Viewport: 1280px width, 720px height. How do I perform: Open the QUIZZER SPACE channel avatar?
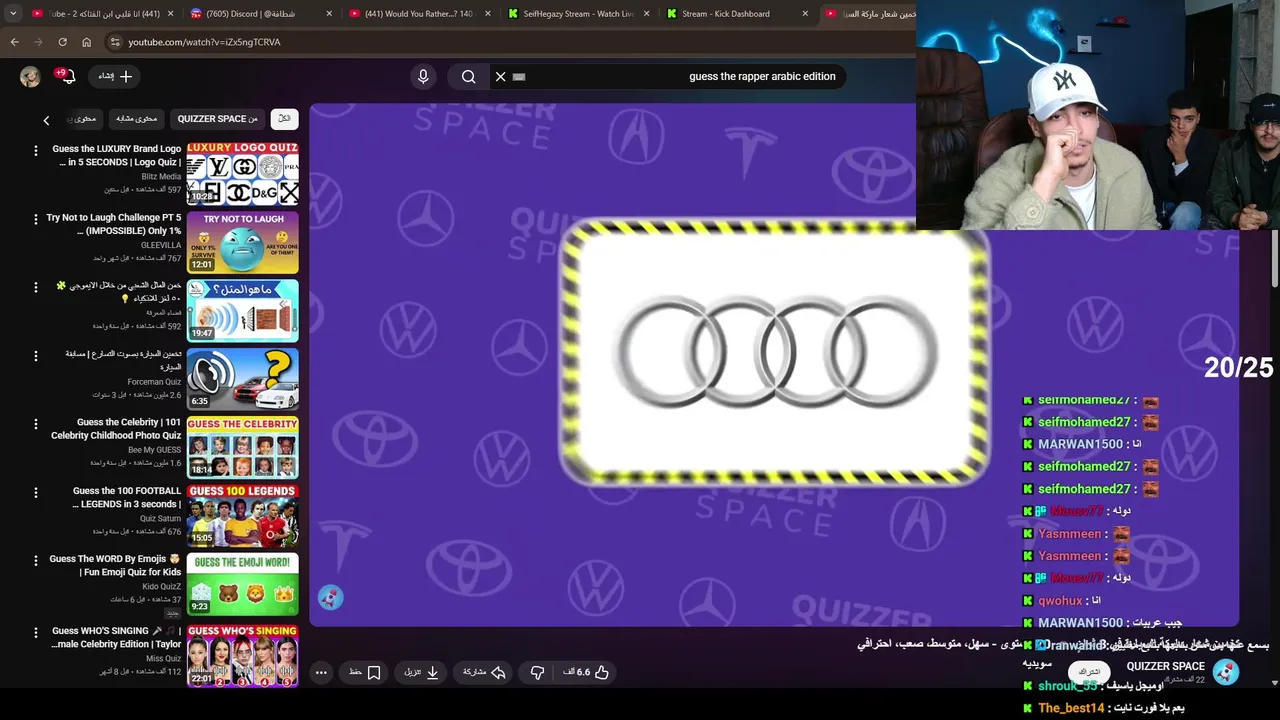point(1227,672)
